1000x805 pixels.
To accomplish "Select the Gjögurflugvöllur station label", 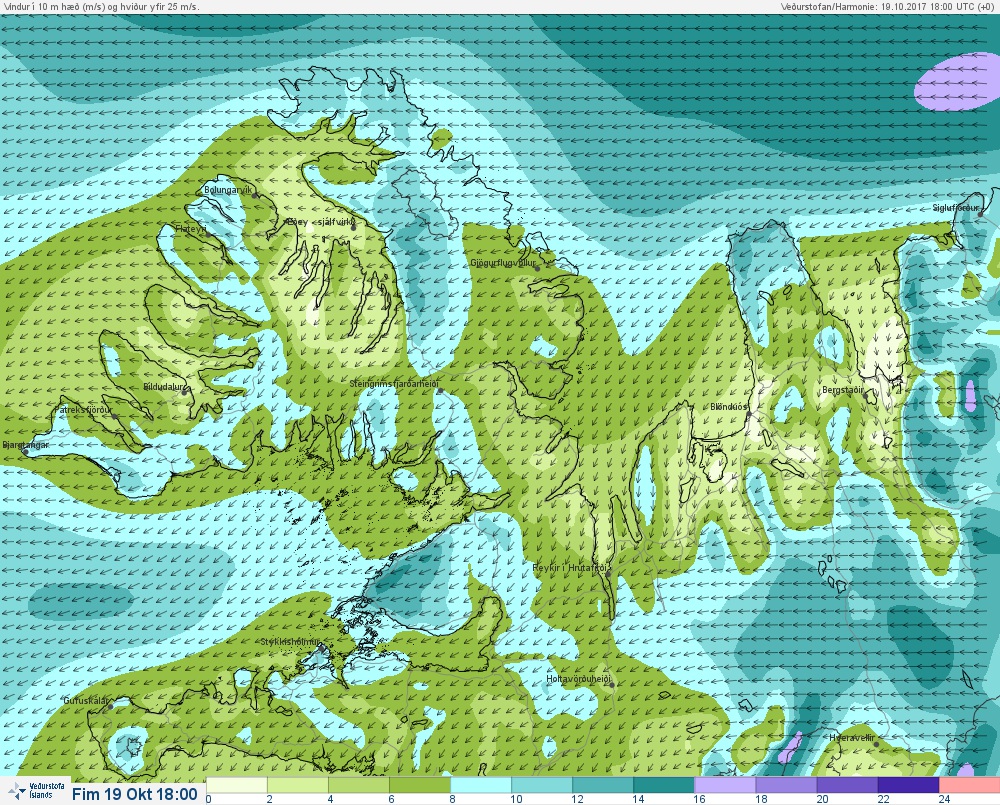I will (503, 263).
